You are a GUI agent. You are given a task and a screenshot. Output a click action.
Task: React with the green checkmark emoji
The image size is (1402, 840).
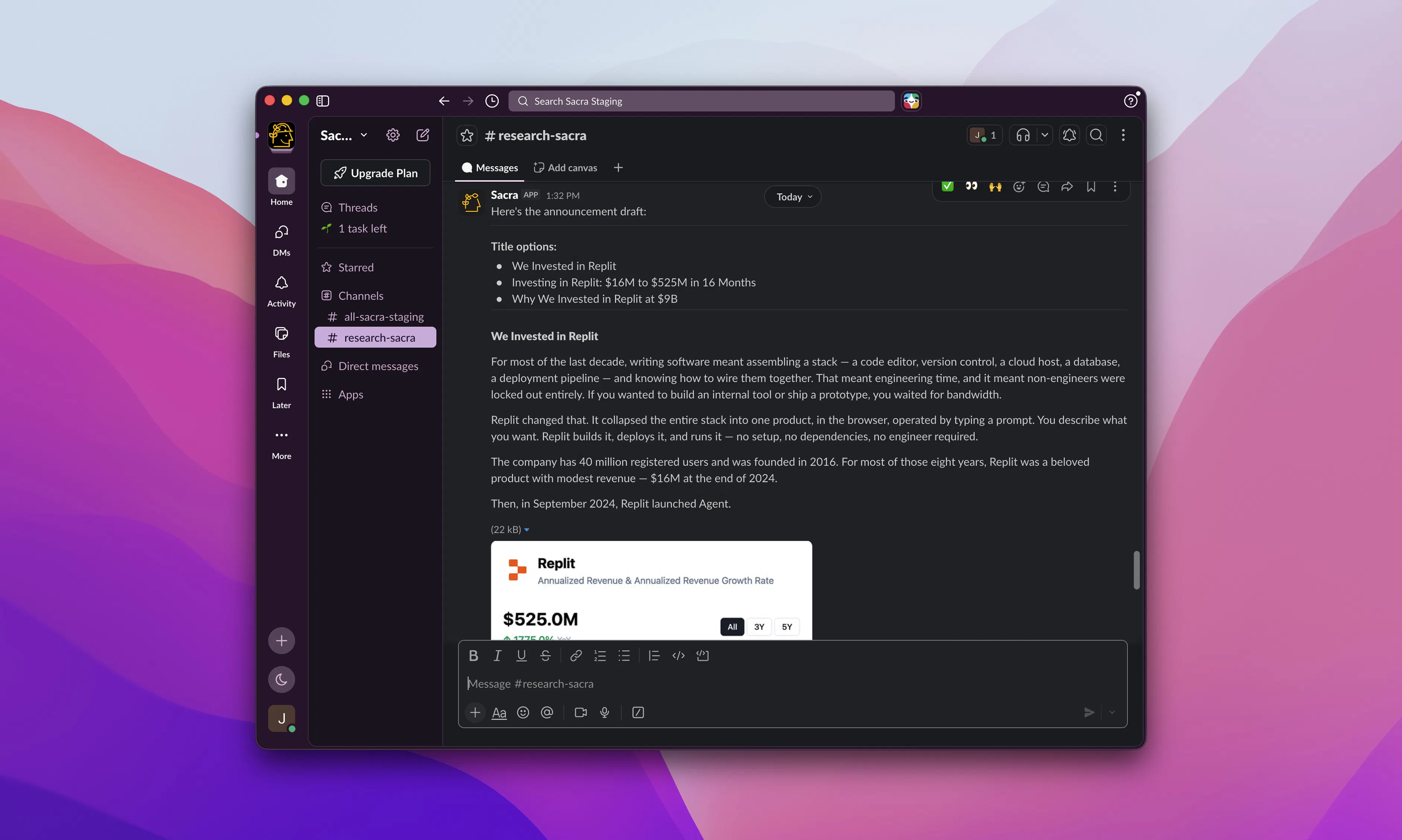tap(948, 186)
